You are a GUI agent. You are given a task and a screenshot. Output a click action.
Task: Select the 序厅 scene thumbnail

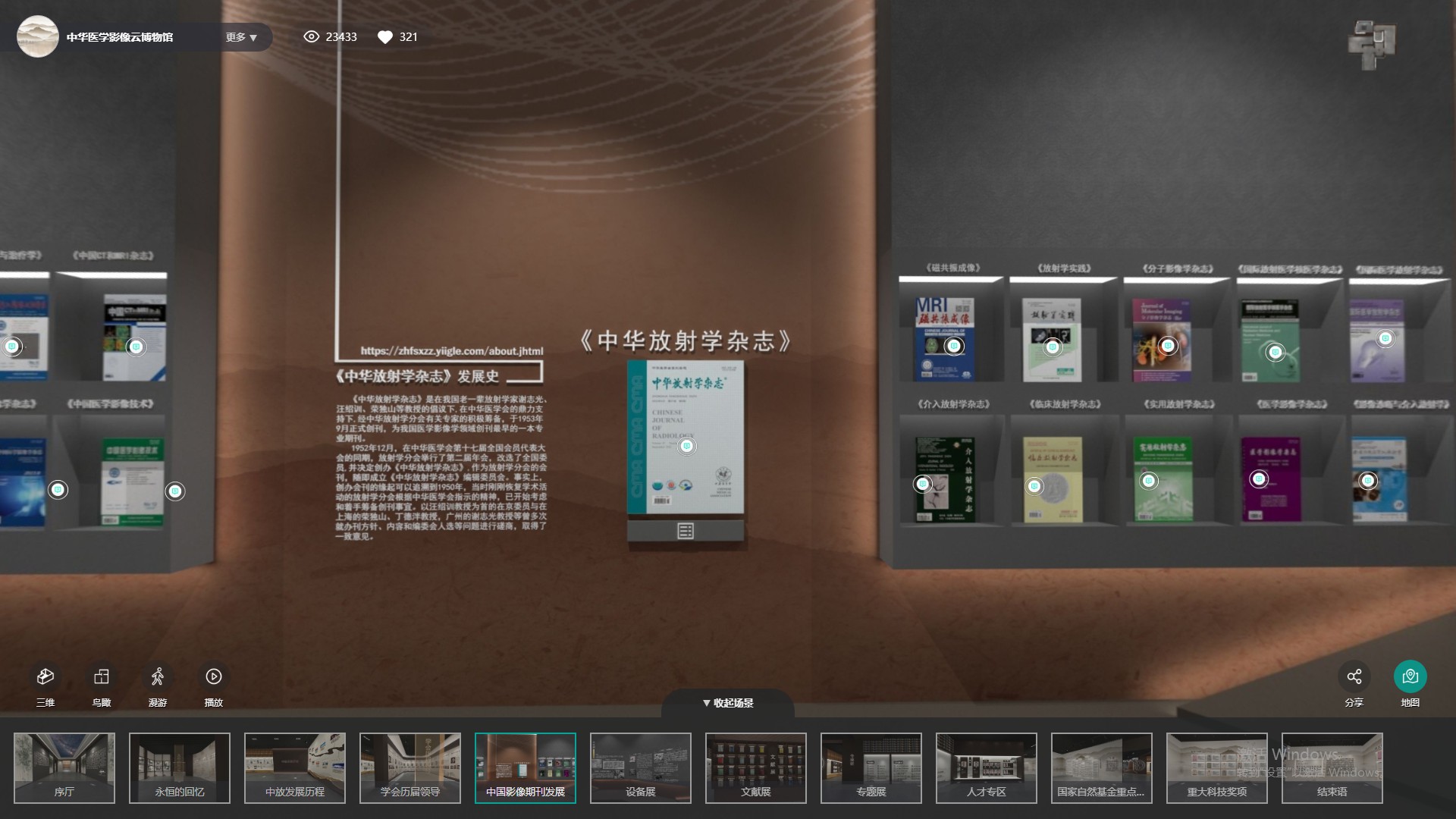click(x=64, y=767)
